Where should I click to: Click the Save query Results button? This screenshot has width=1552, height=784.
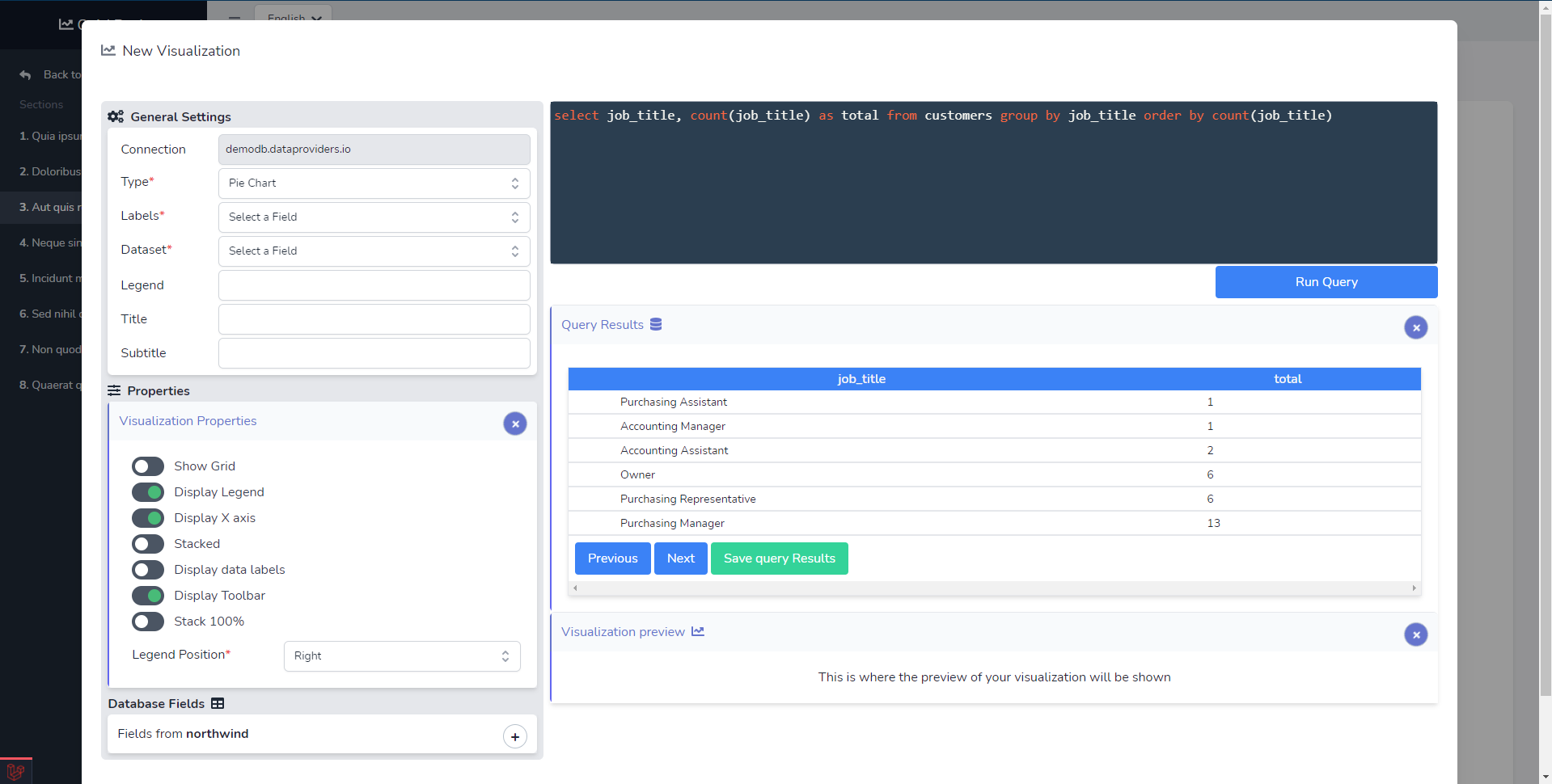pyautogui.click(x=779, y=558)
